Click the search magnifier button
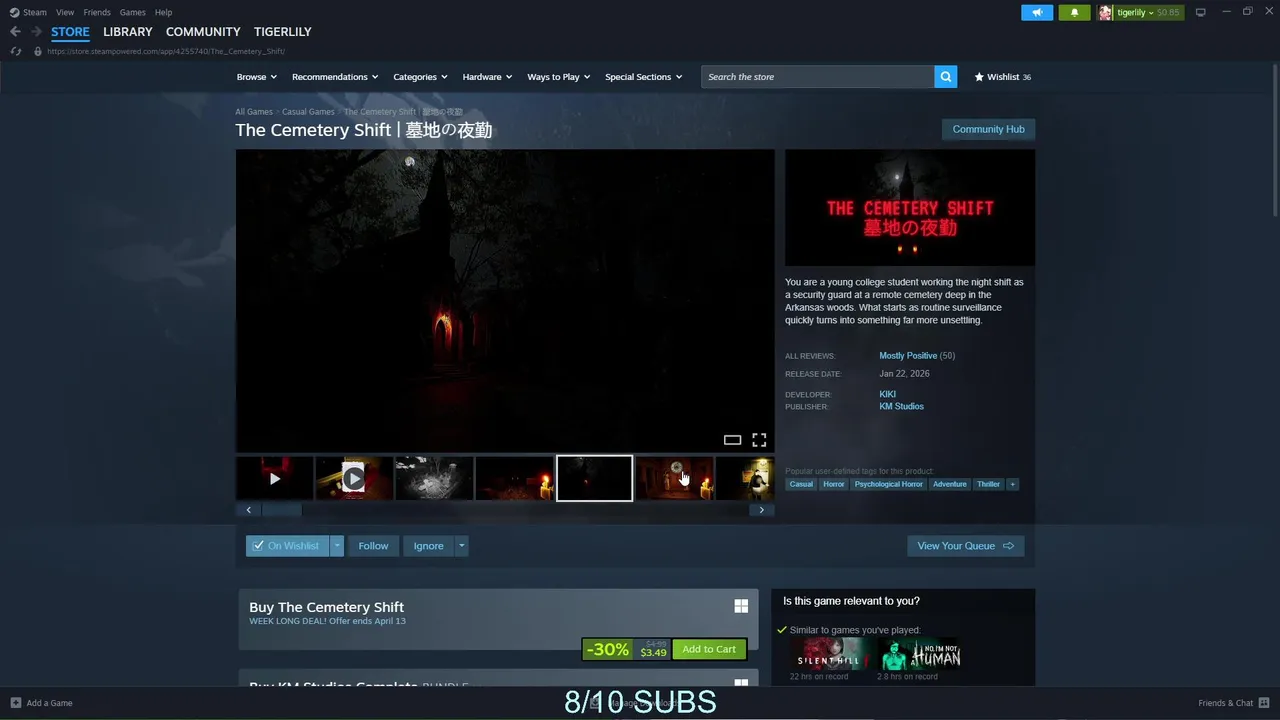 [946, 77]
